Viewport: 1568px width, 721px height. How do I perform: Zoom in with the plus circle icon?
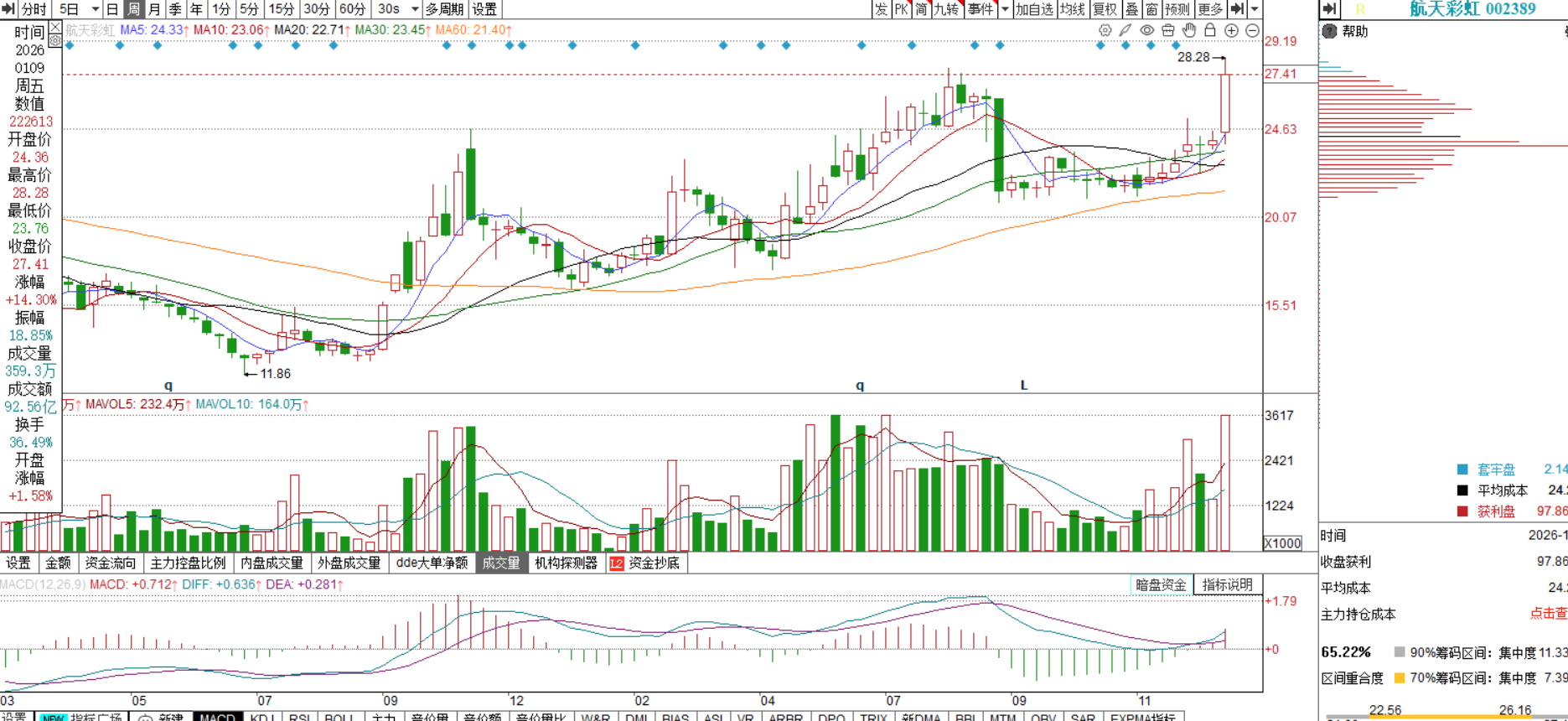click(x=1231, y=30)
